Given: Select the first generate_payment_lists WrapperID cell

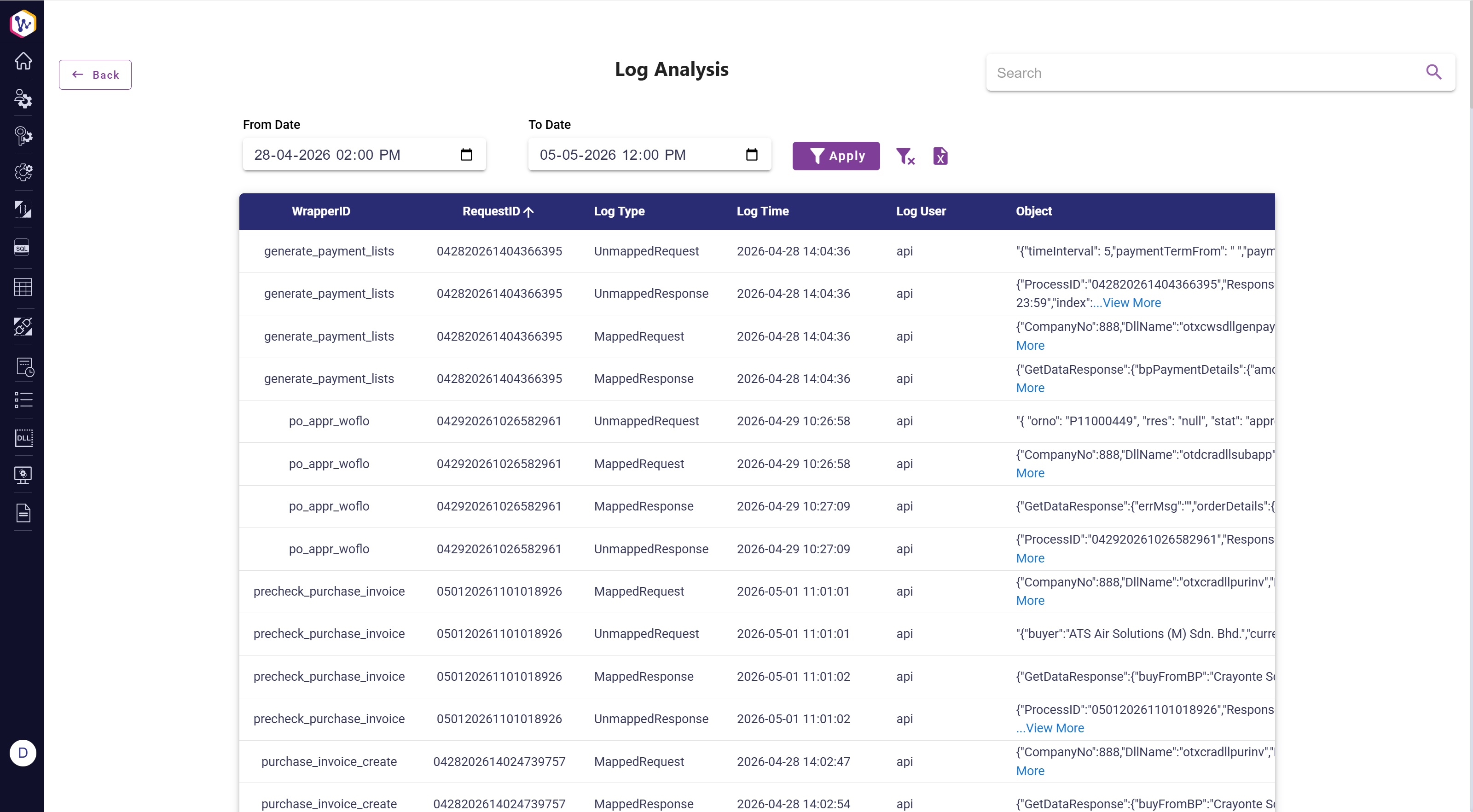Looking at the screenshot, I should (329, 251).
